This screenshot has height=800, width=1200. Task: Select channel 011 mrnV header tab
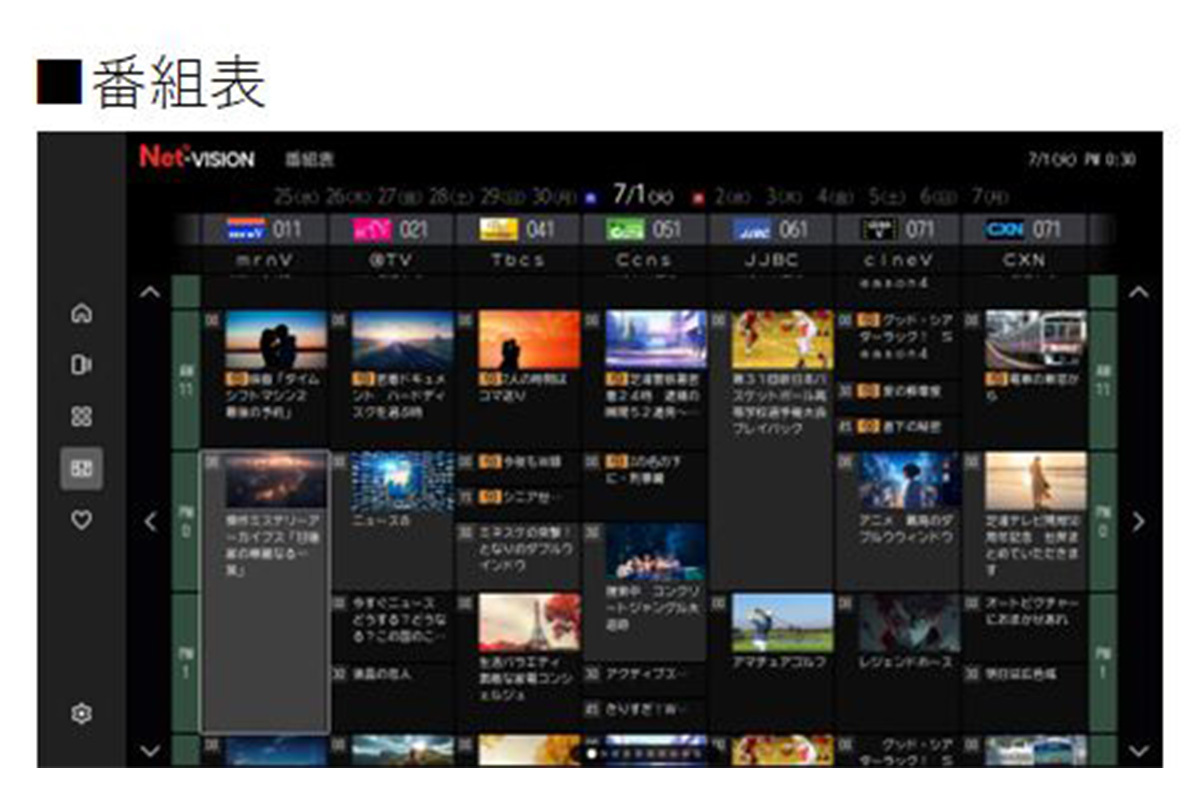265,230
